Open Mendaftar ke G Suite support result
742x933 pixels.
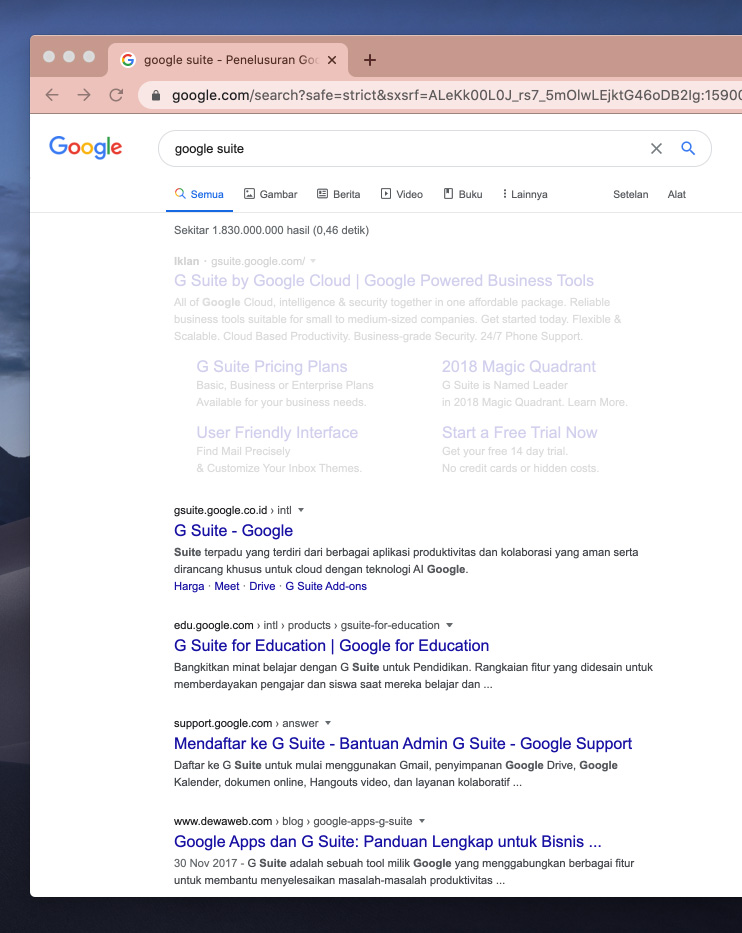[x=403, y=743]
